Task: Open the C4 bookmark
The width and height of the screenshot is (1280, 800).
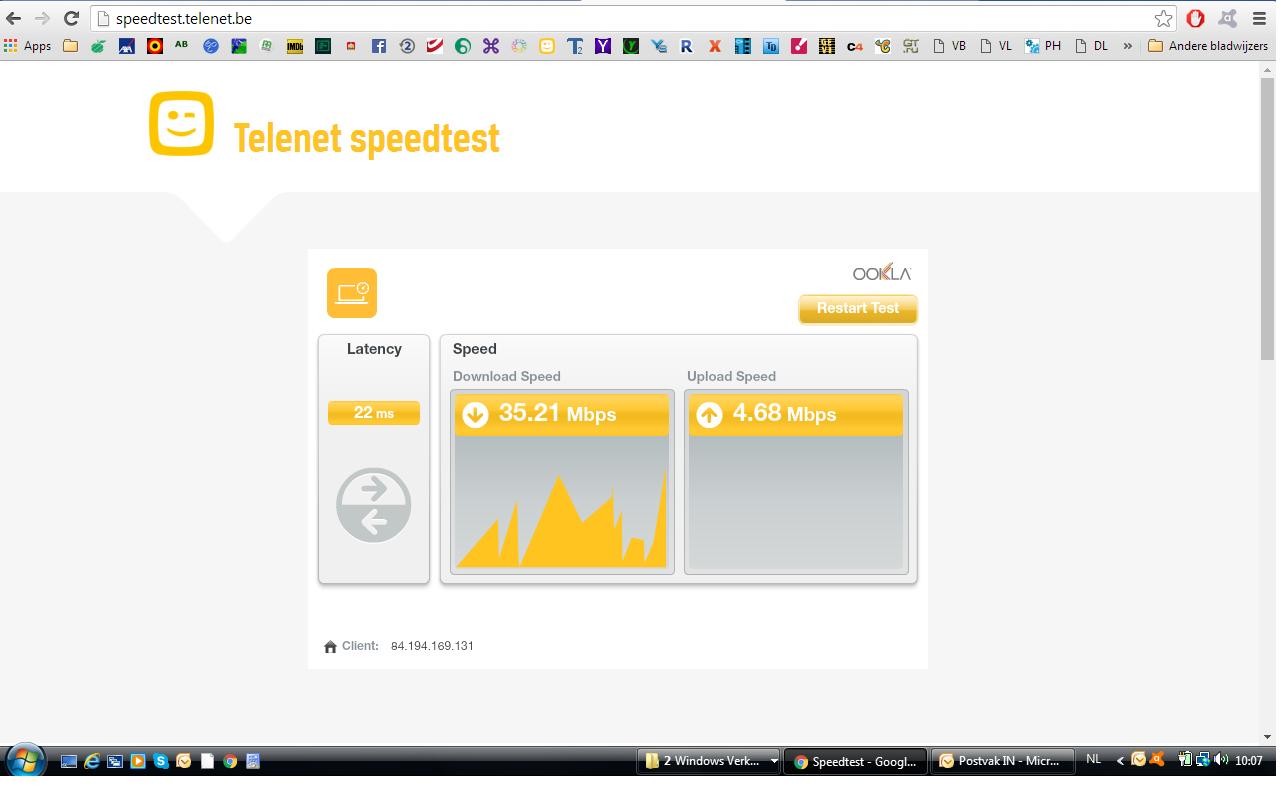Action: pyautogui.click(x=854, y=46)
